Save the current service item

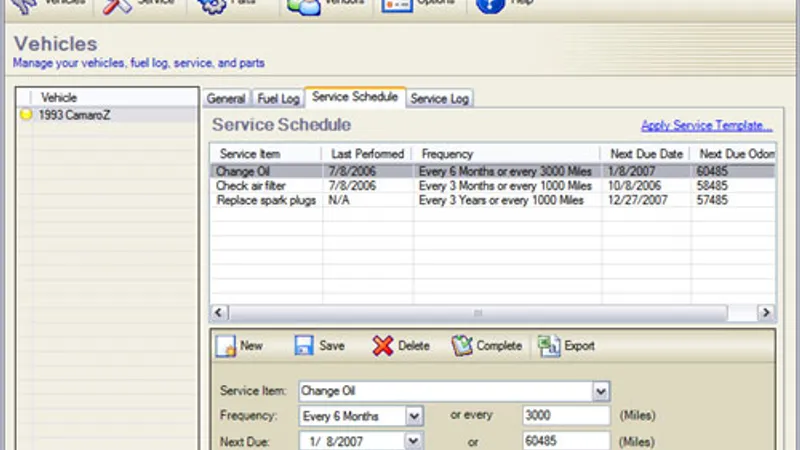(x=320, y=346)
